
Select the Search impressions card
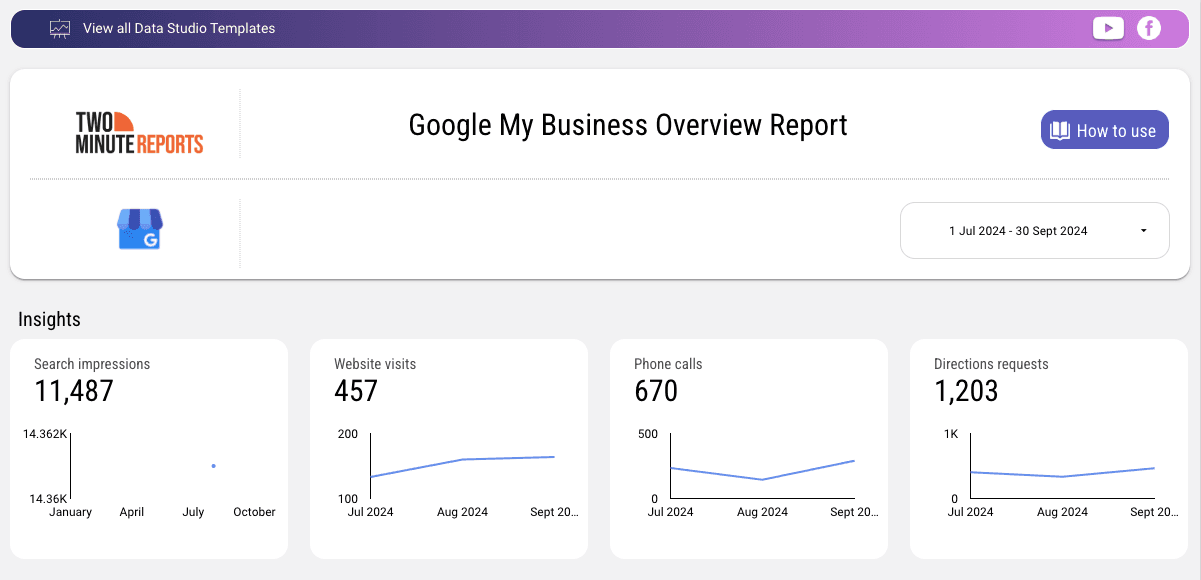click(x=148, y=448)
